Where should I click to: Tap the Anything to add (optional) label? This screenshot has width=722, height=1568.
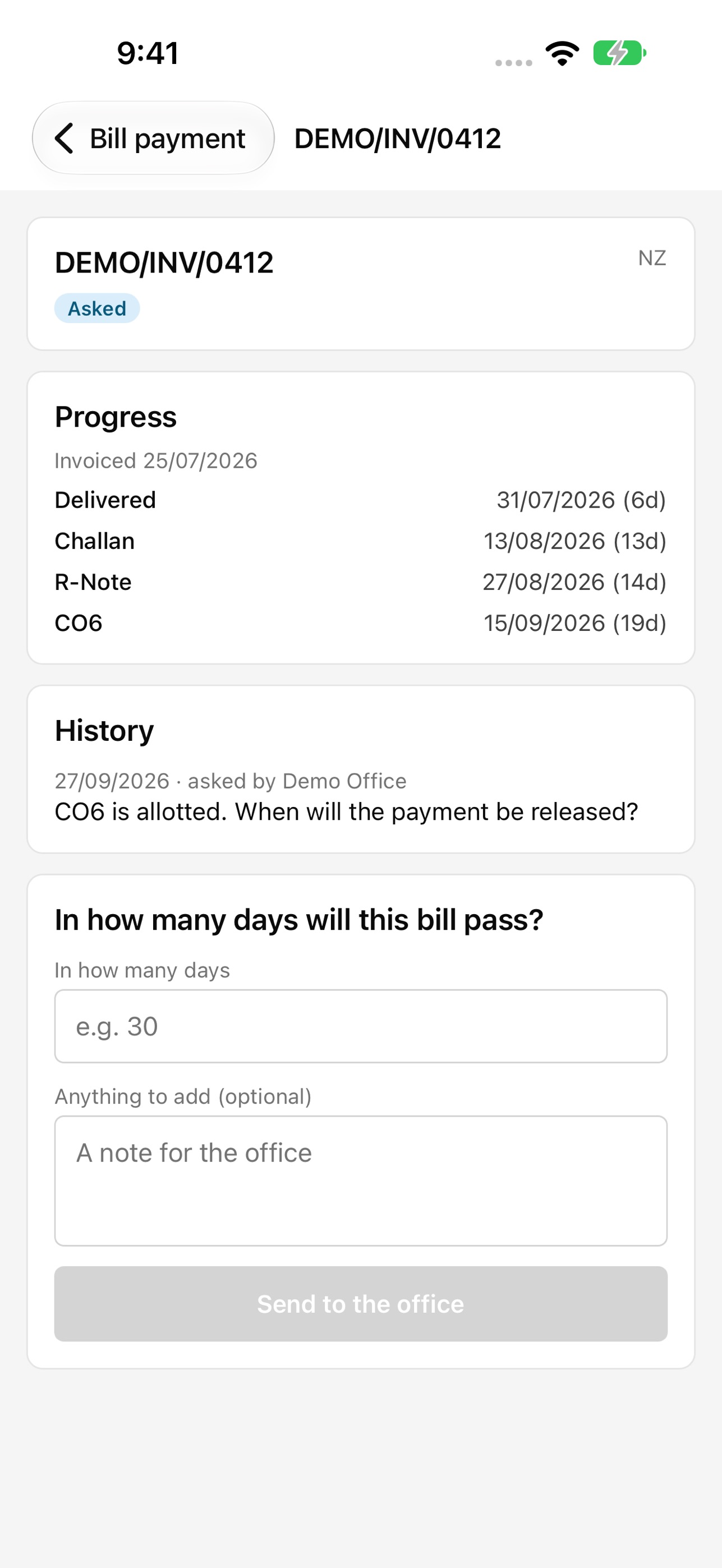pyautogui.click(x=183, y=1096)
